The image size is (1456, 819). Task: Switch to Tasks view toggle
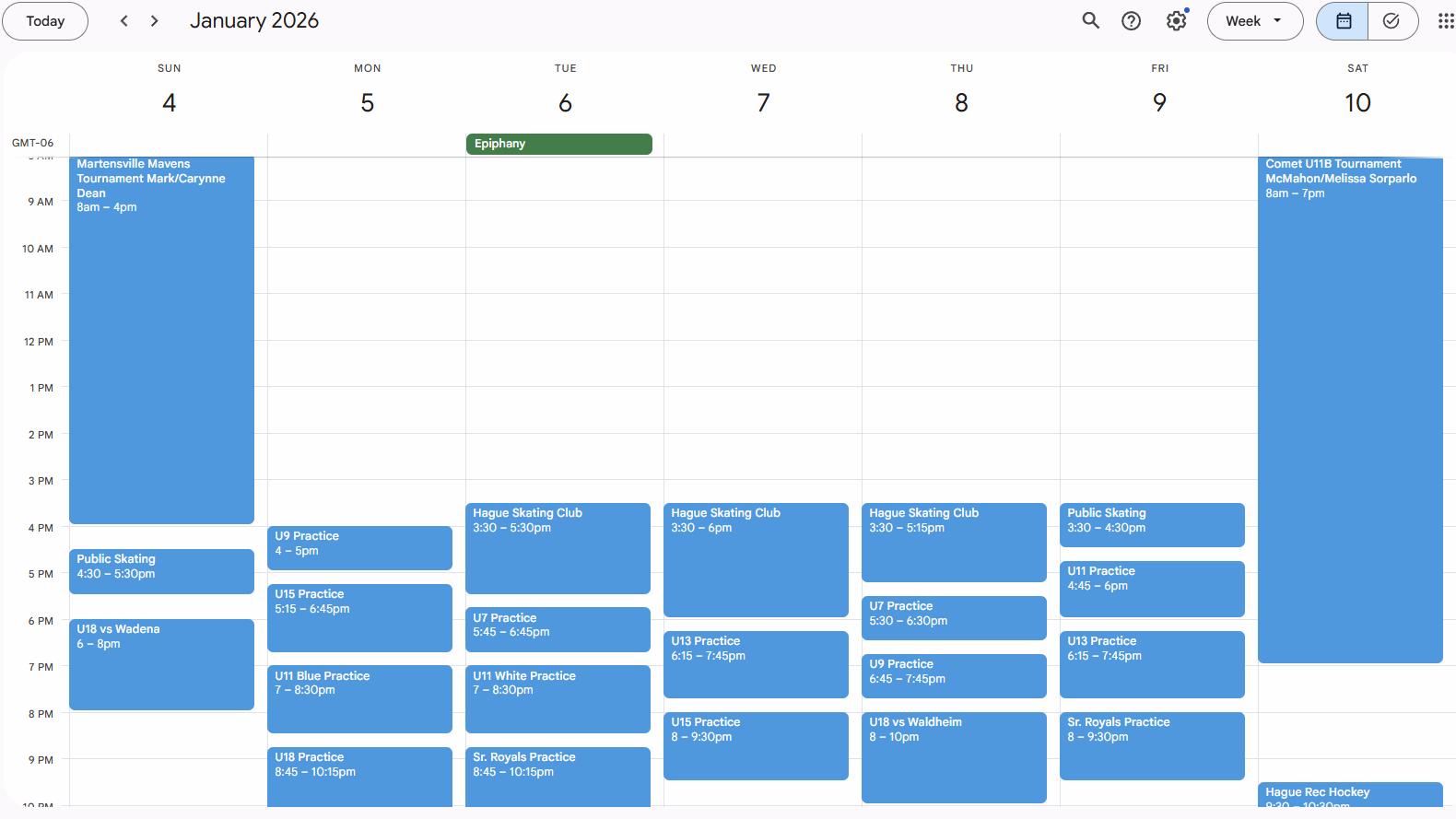point(1391,21)
